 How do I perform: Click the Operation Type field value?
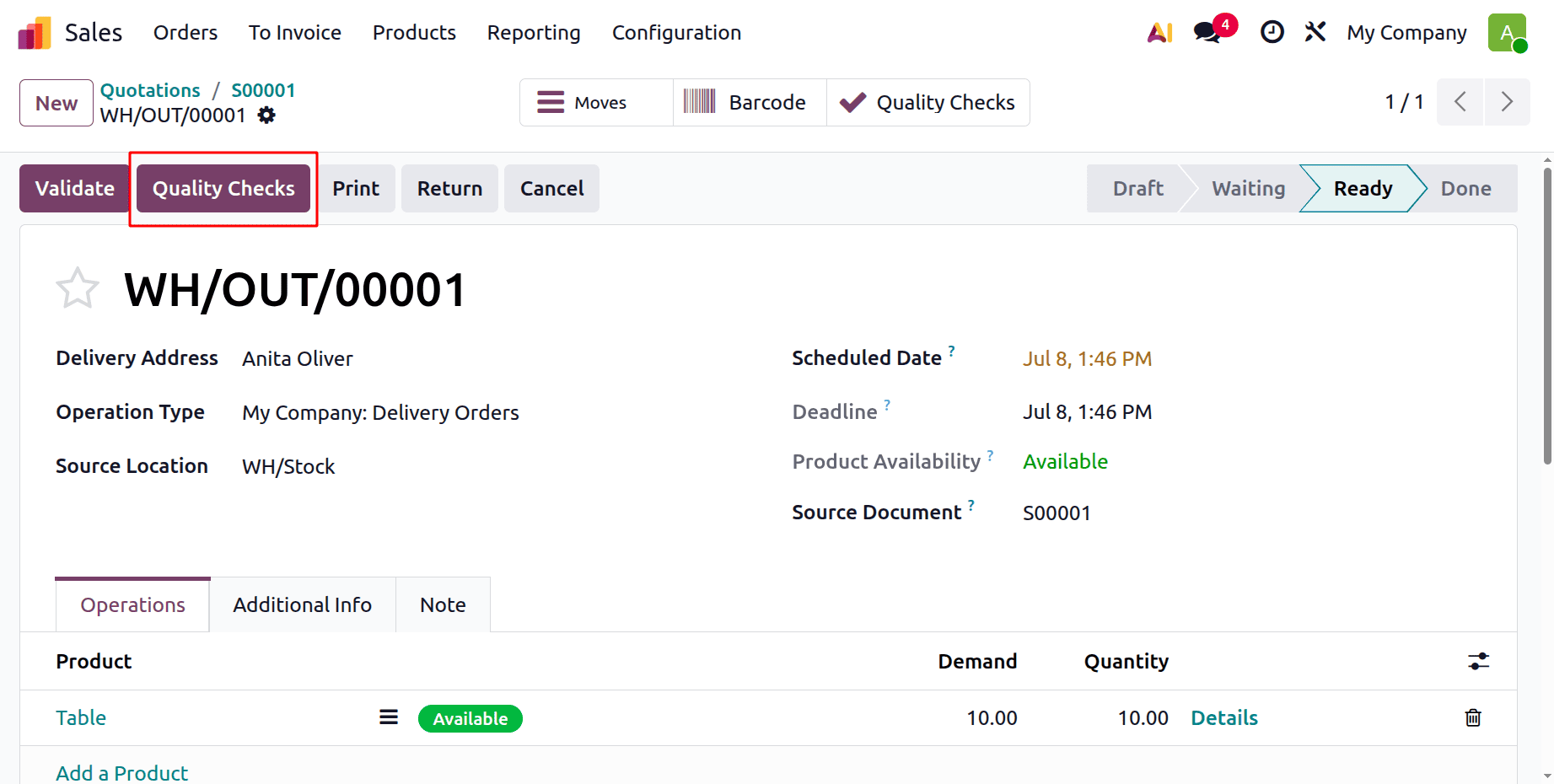(380, 412)
